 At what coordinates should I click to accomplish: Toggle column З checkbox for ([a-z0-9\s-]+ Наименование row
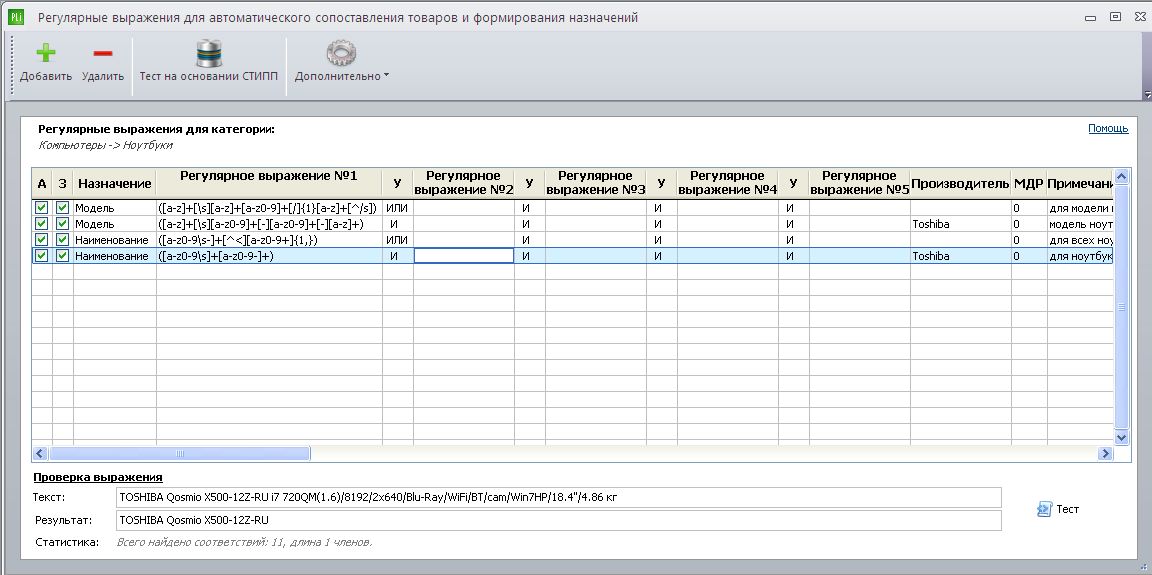click(62, 240)
